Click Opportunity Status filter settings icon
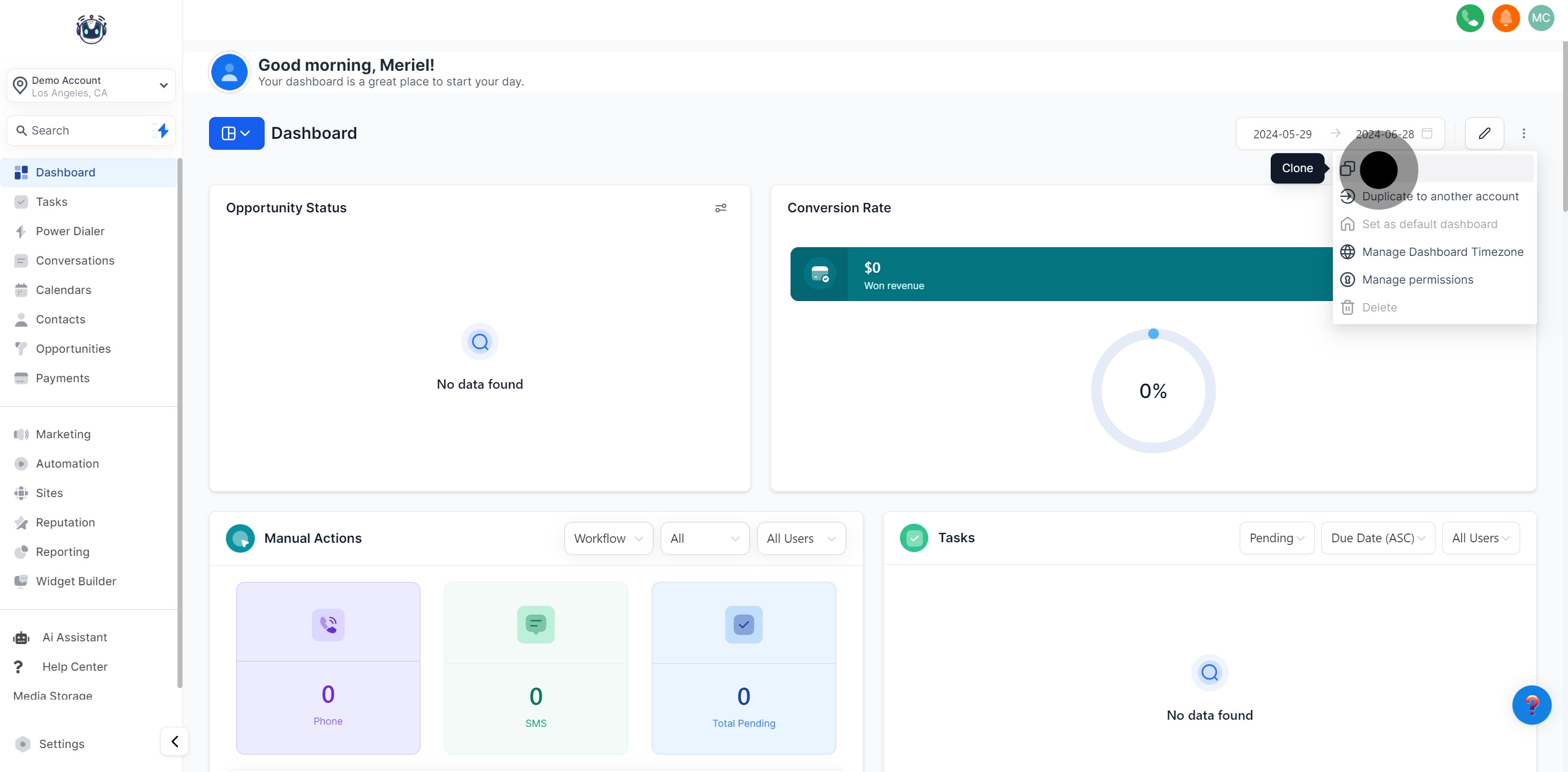Image resolution: width=1568 pixels, height=772 pixels. pos(720,208)
